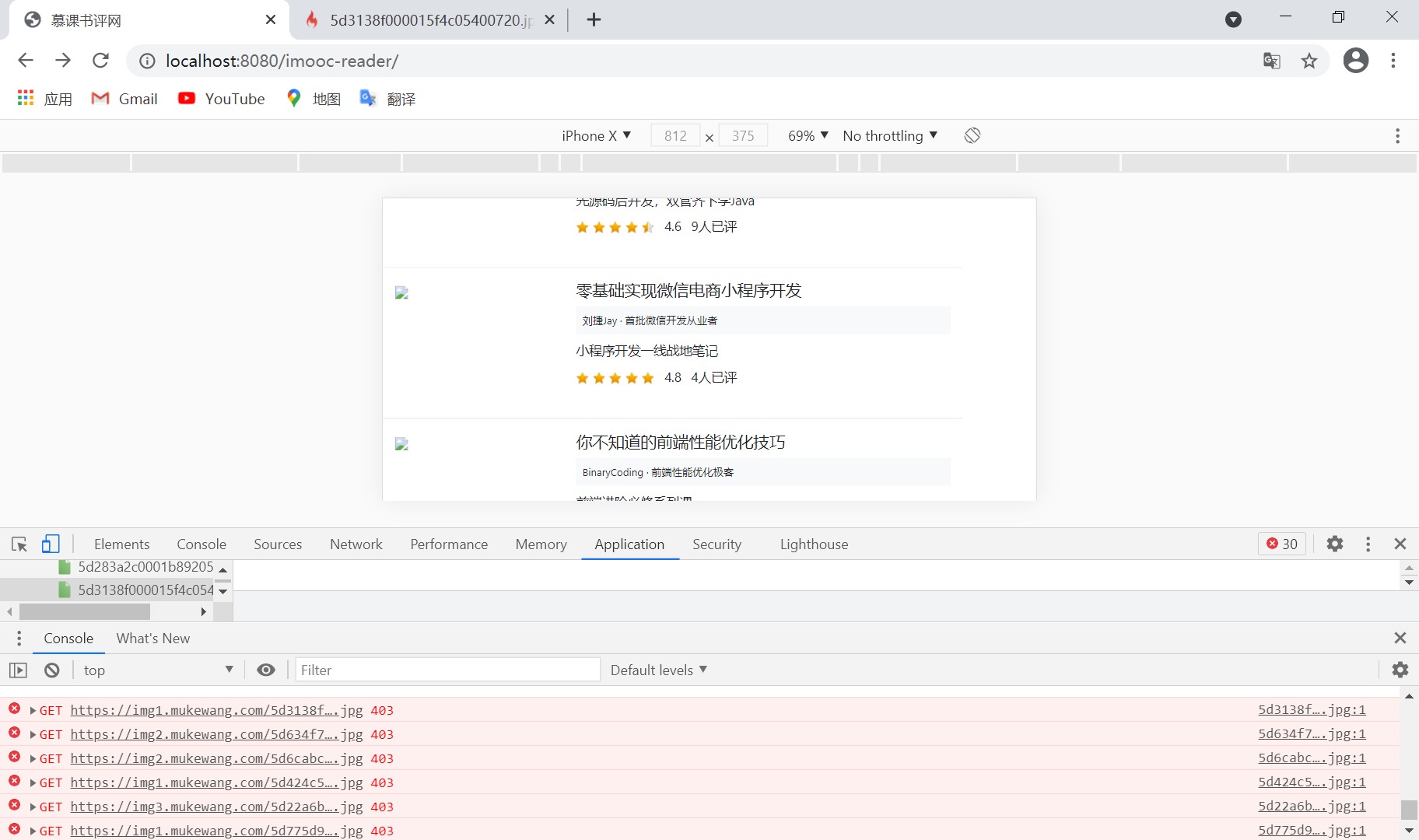1419x840 pixels.
Task: Switch to the Network tab
Action: 356,544
